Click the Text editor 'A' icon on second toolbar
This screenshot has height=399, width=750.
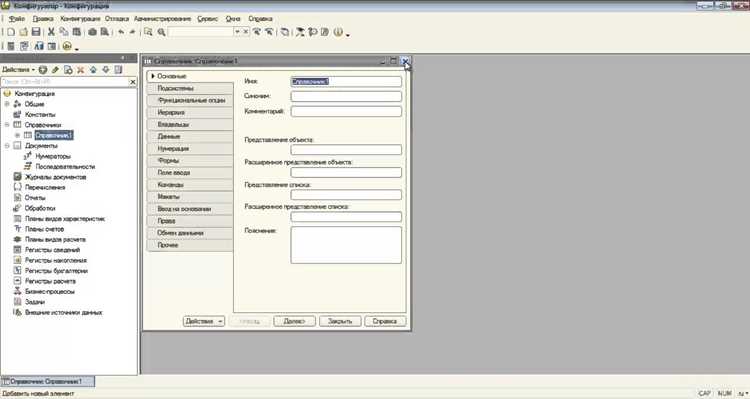click(x=39, y=46)
